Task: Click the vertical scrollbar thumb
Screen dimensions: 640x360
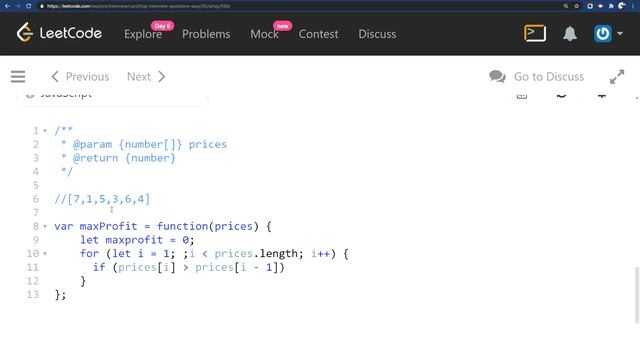Action: (x=637, y=295)
